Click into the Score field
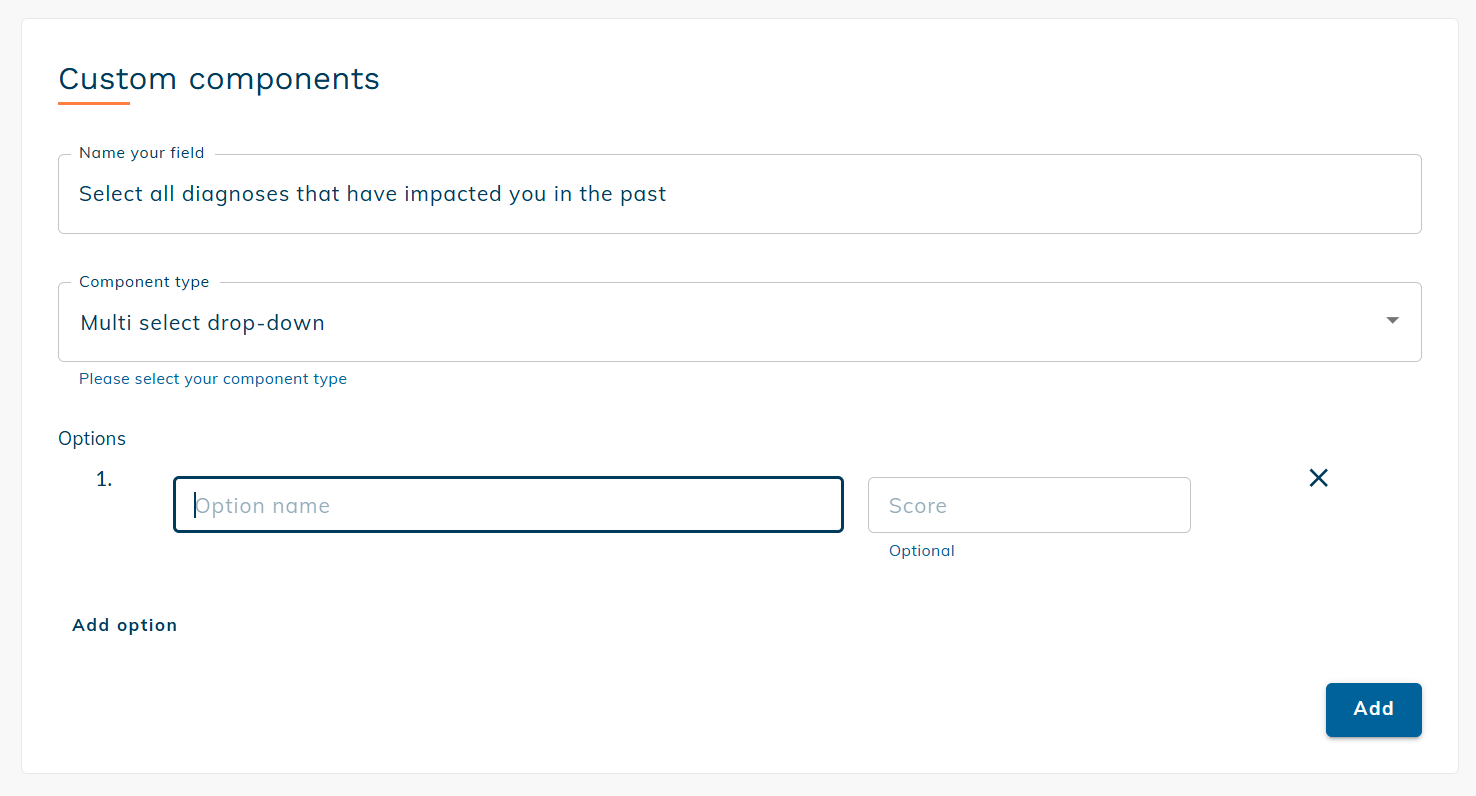The width and height of the screenshot is (1476, 796). tap(1028, 505)
